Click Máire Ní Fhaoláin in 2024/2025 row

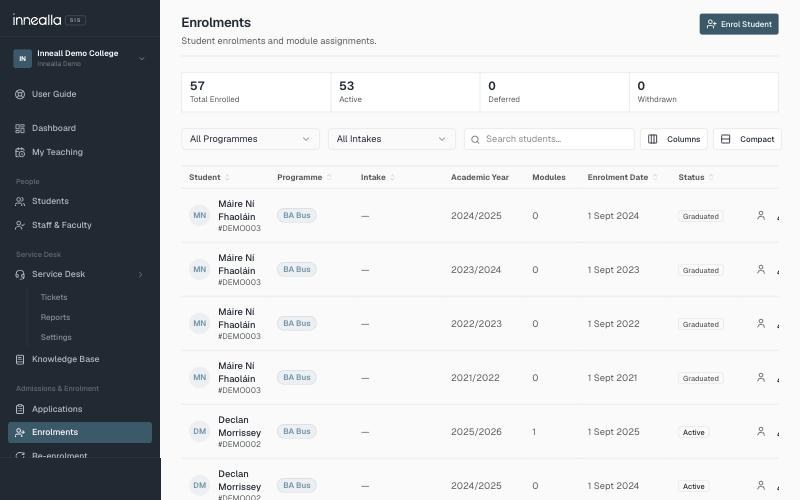pyautogui.click(x=237, y=210)
